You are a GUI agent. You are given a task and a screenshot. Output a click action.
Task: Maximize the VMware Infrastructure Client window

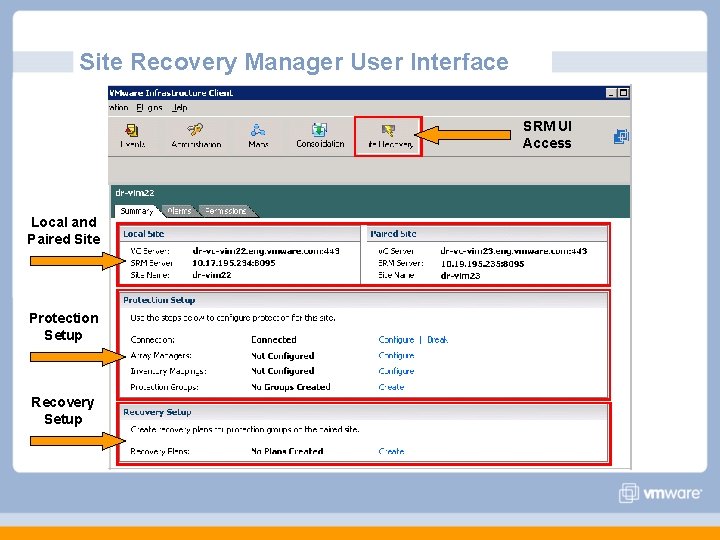(x=623, y=93)
